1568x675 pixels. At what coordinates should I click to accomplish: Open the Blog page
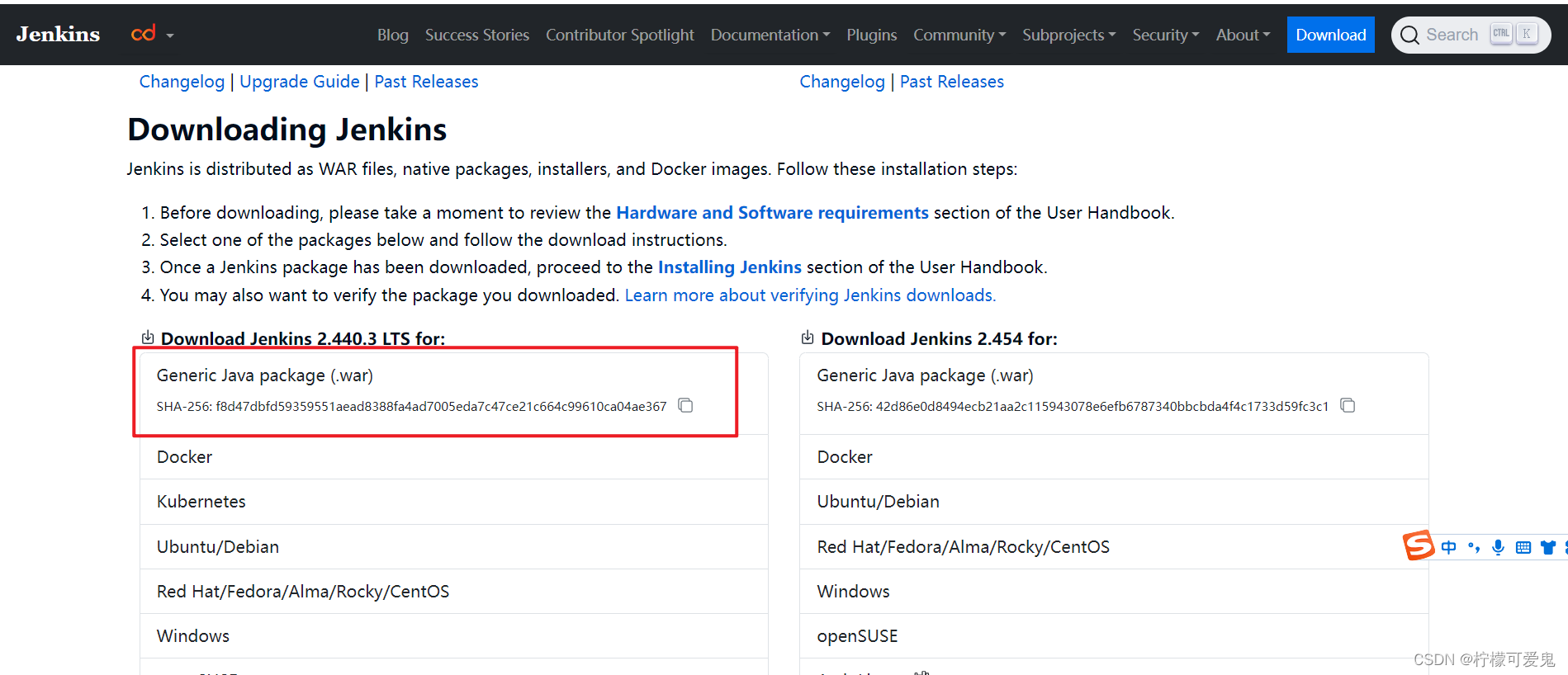tap(393, 35)
